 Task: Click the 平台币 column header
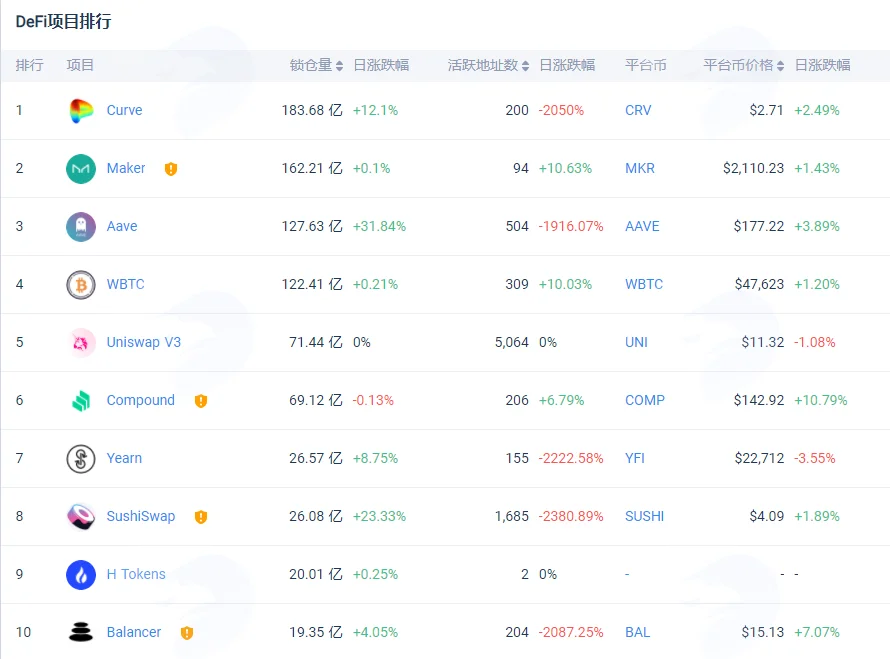pyautogui.click(x=645, y=65)
